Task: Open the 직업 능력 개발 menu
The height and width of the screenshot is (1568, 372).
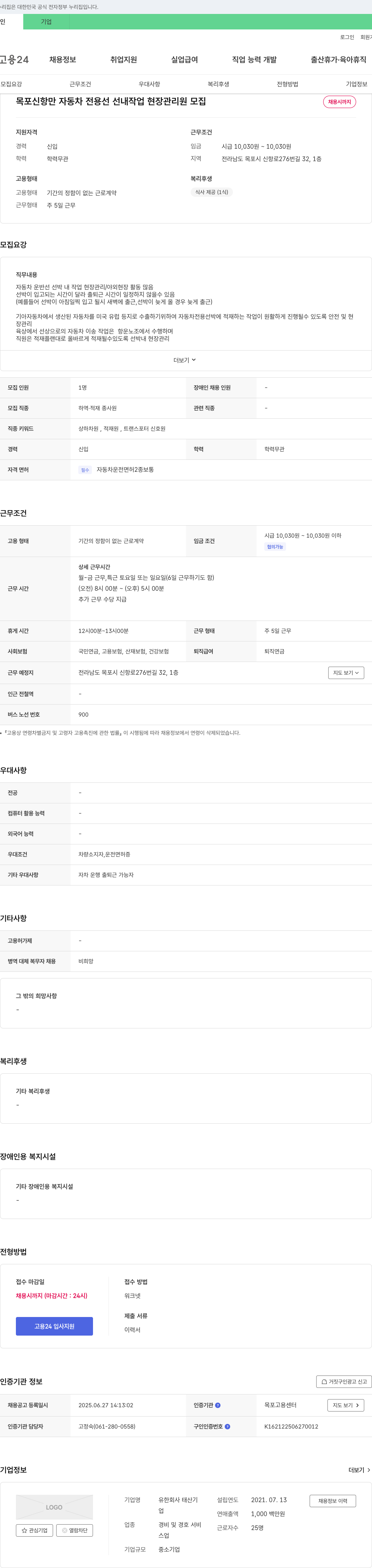Action: pos(255,60)
